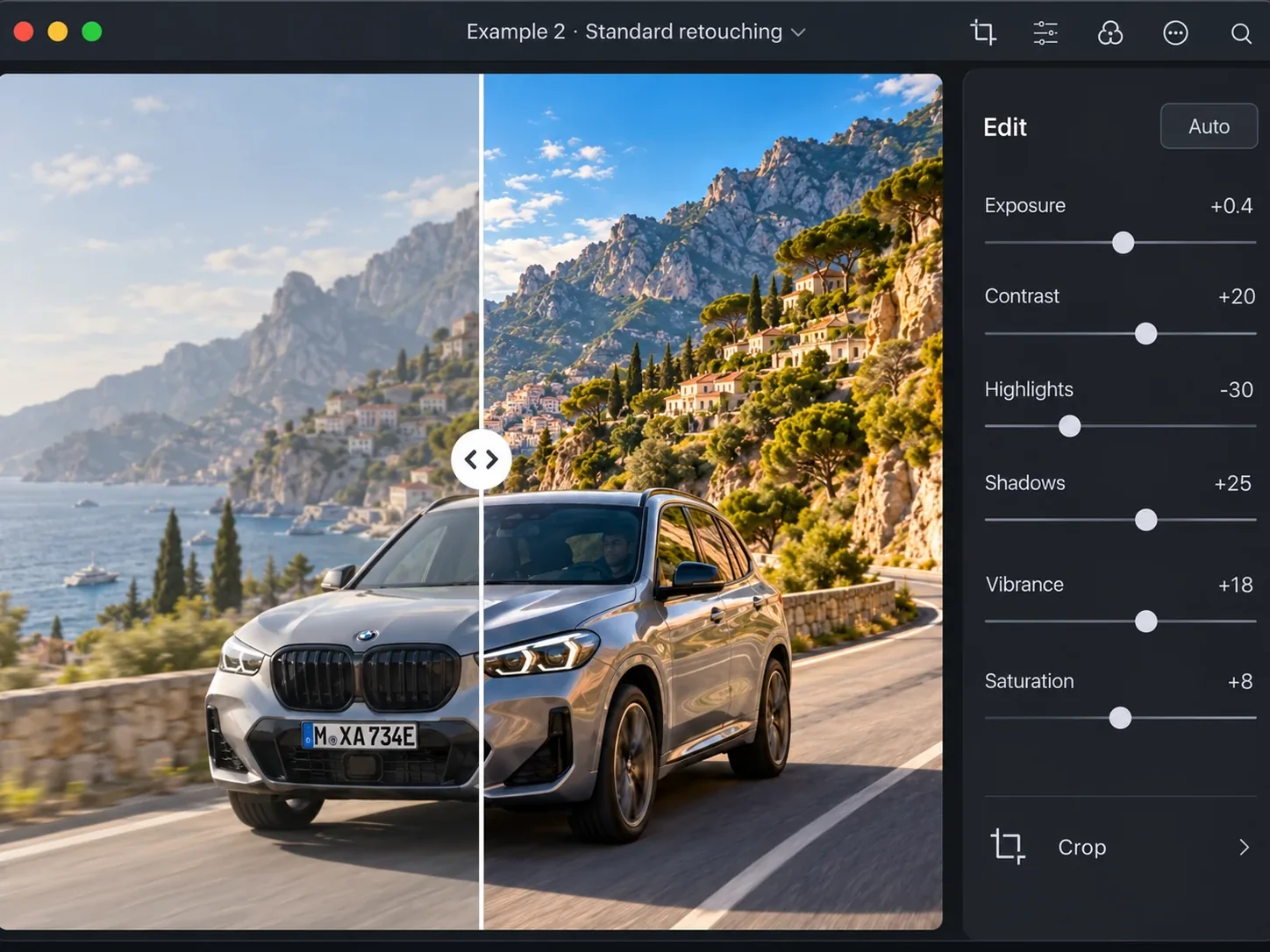Click the Vibrance value +18
This screenshot has width=1270, height=952.
pos(1236,586)
